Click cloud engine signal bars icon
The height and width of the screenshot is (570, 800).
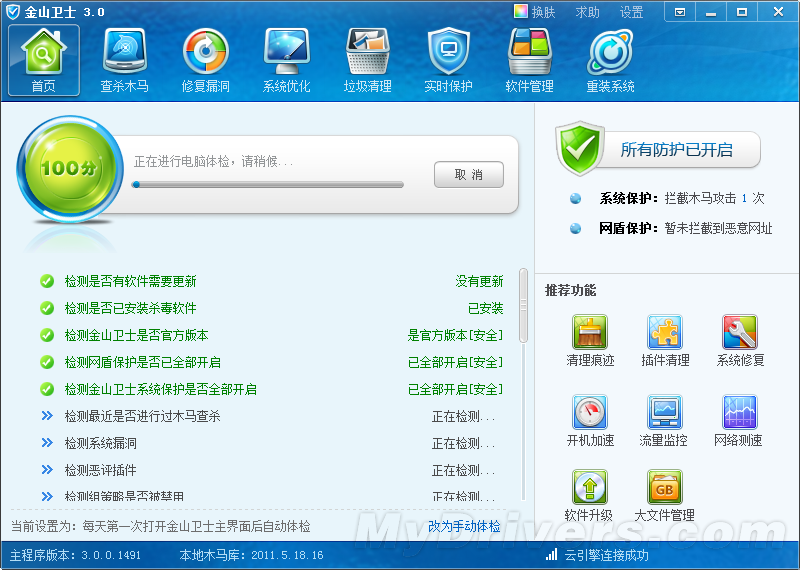552,555
